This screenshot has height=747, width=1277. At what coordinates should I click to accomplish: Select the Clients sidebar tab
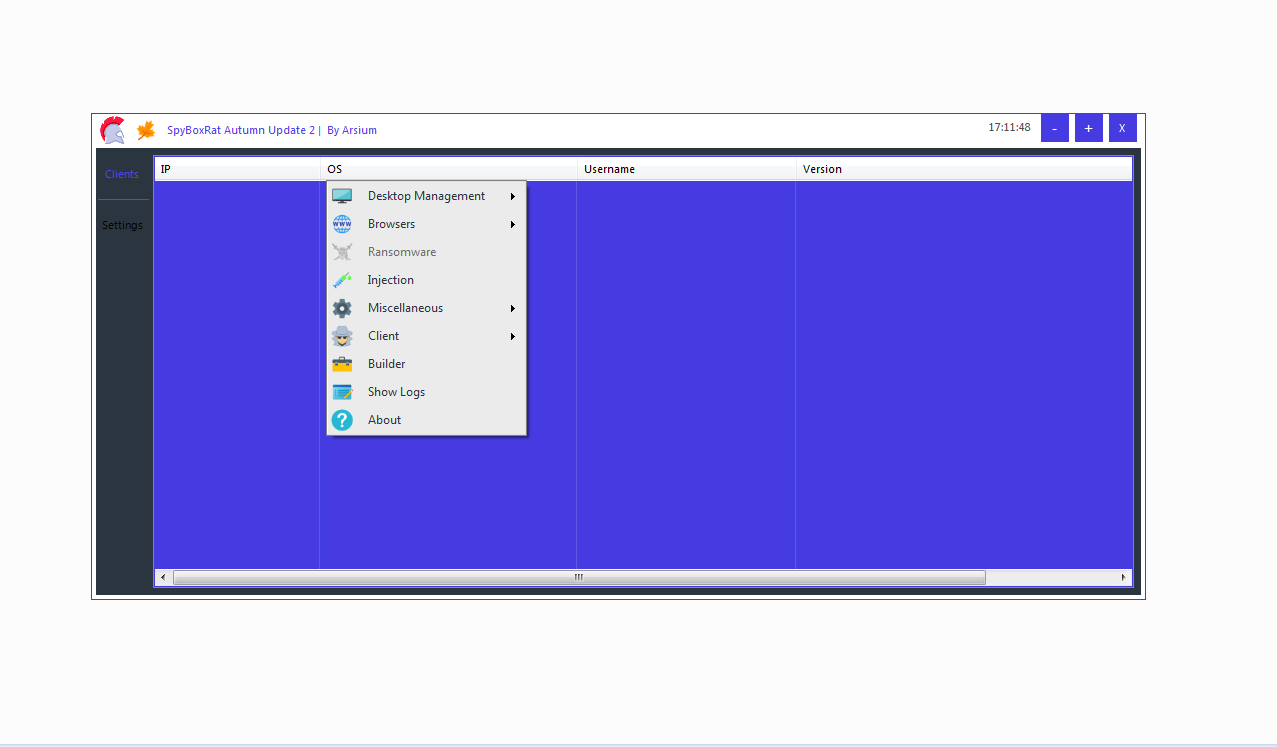(x=122, y=174)
